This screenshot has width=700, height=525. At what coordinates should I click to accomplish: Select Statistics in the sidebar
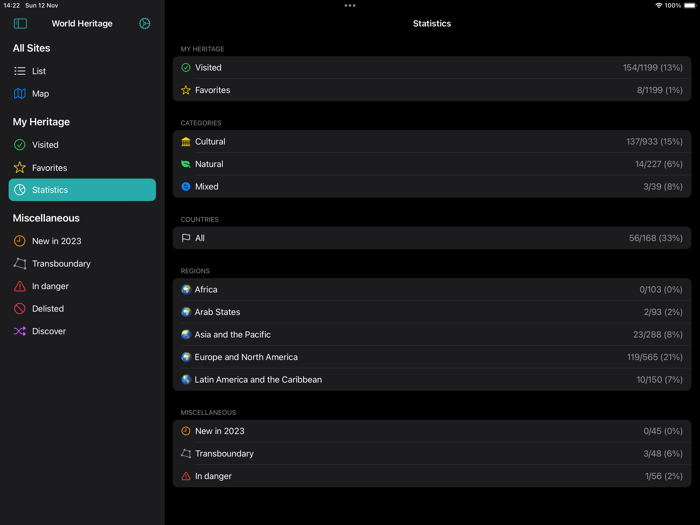click(x=82, y=190)
